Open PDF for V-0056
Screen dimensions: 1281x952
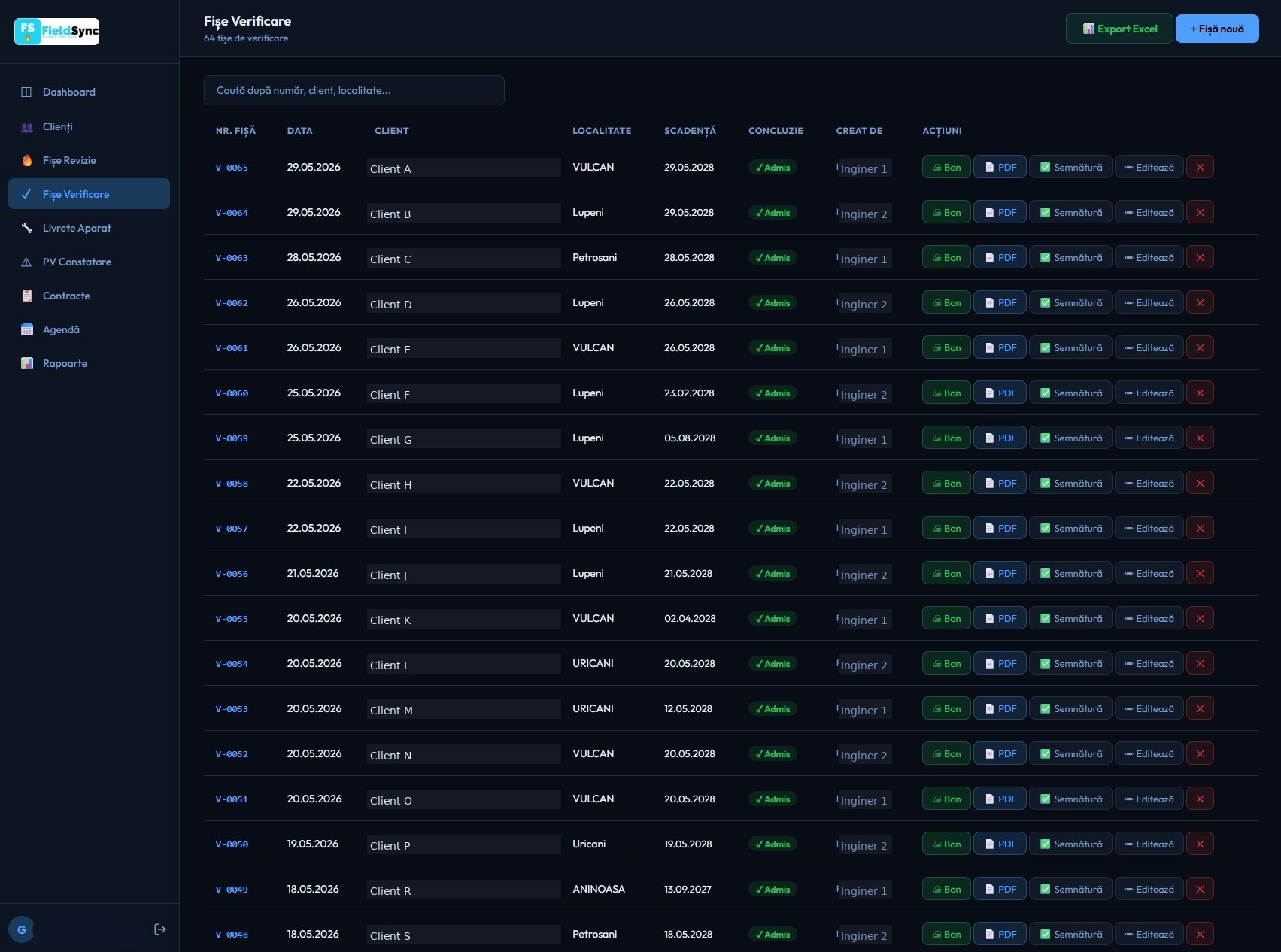coord(1000,573)
